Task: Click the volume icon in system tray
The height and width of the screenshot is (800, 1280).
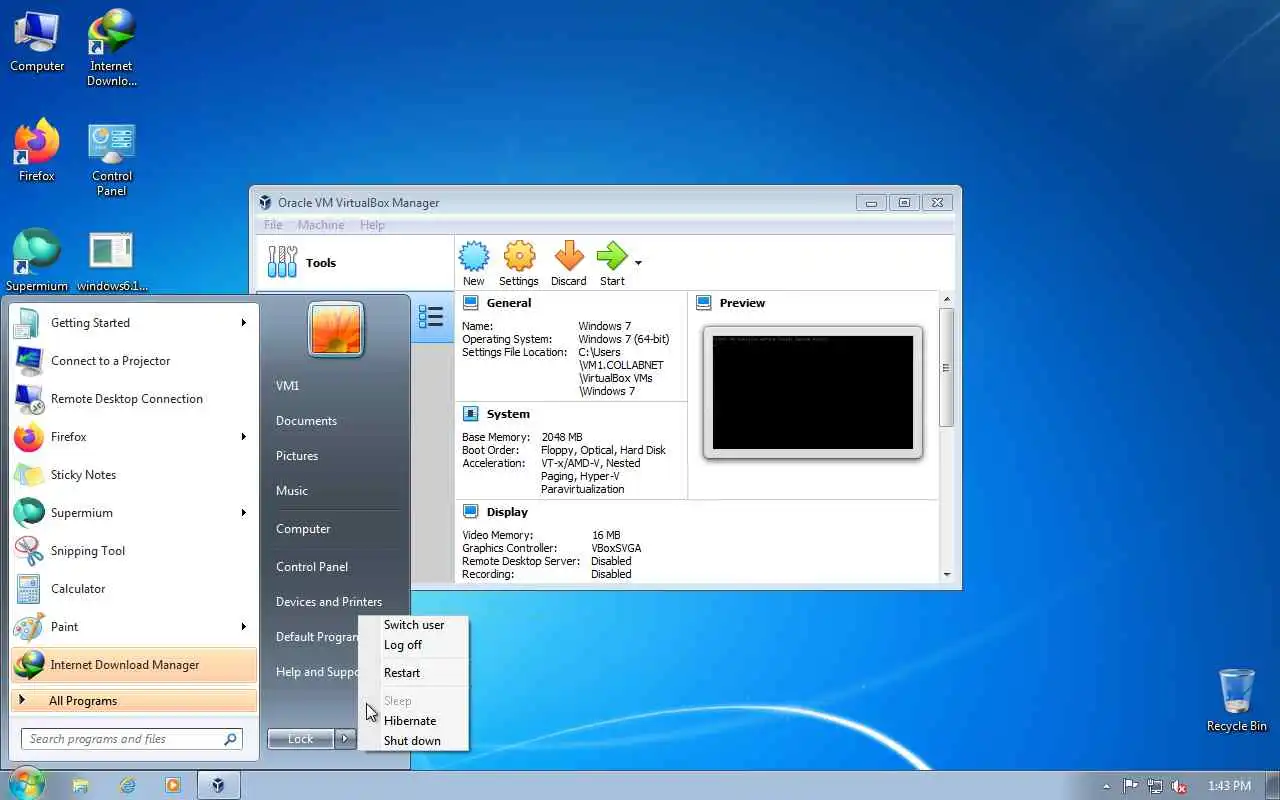Action: [x=1179, y=786]
